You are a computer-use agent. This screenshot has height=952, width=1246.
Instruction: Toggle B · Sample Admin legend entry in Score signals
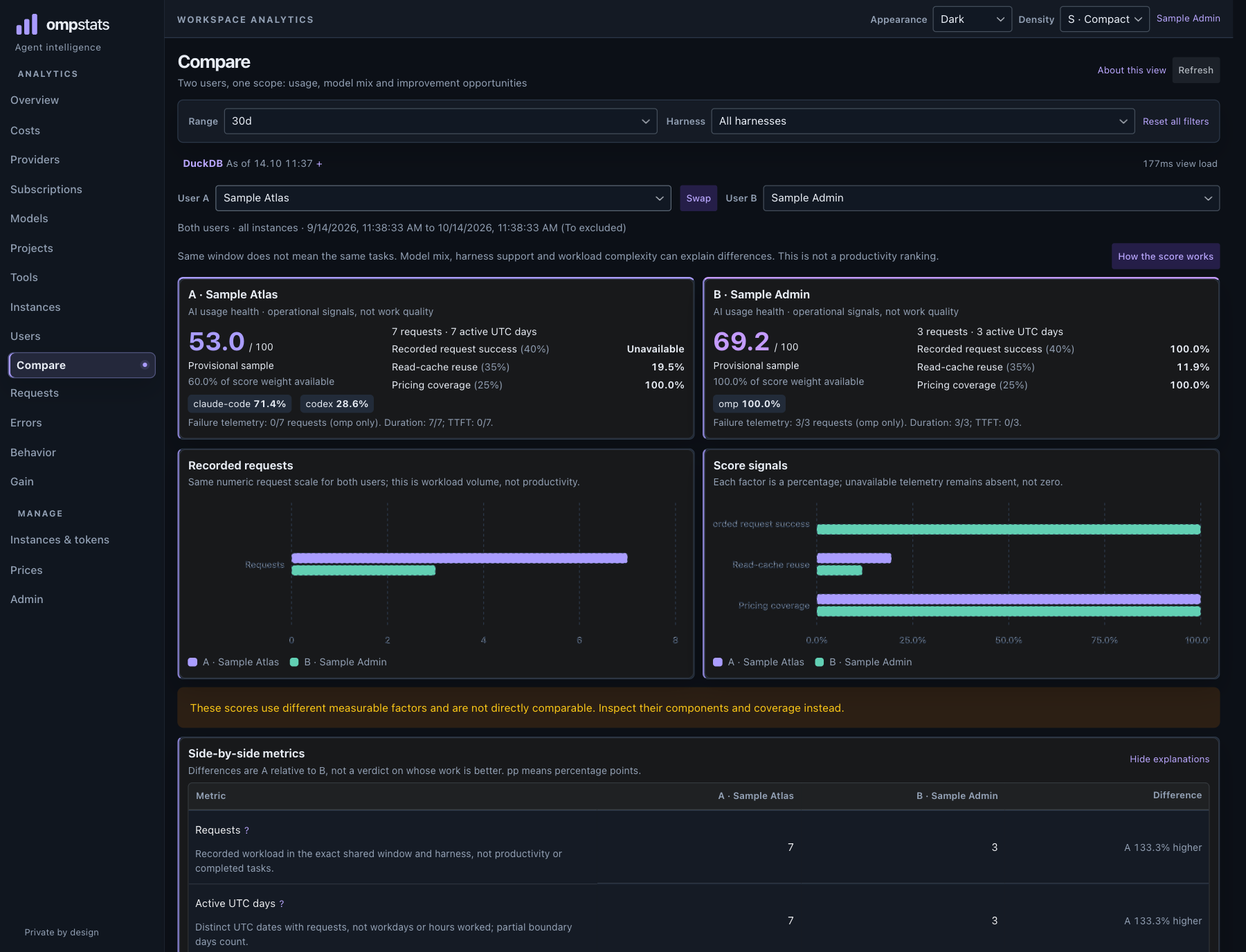[x=864, y=663]
